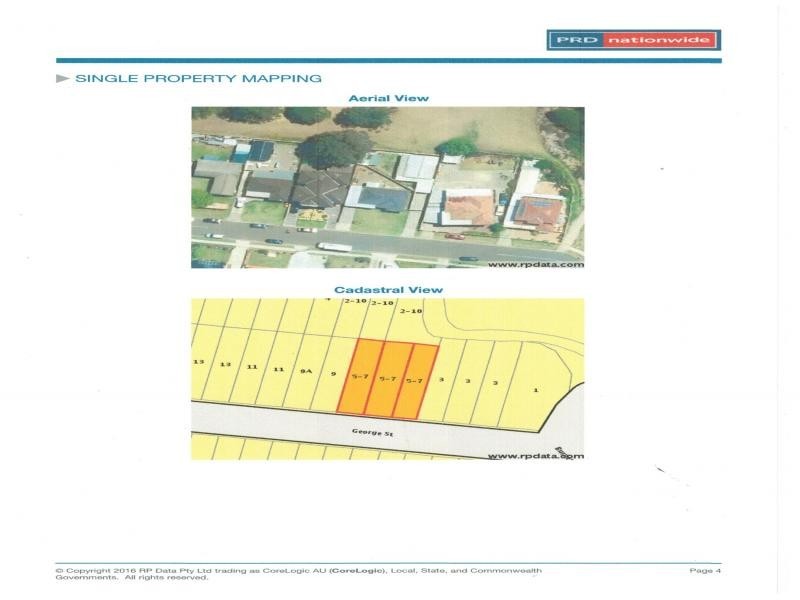This screenshot has height=600, width=800.
Task: Click the PRD nationwide logo
Action: pyautogui.click(x=633, y=40)
